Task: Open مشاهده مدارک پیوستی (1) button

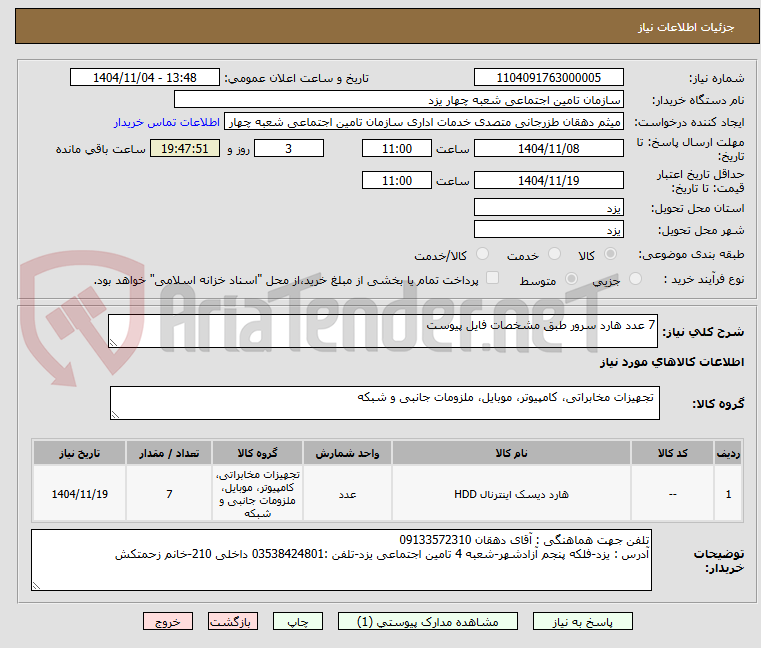Action: tap(428, 621)
